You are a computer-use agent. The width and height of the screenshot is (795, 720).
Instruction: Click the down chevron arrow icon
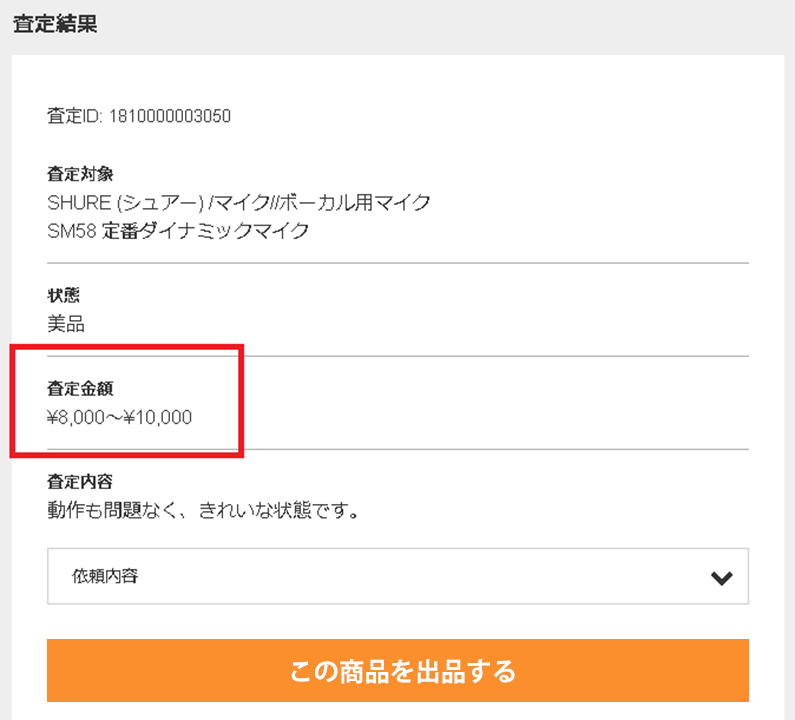tap(722, 578)
